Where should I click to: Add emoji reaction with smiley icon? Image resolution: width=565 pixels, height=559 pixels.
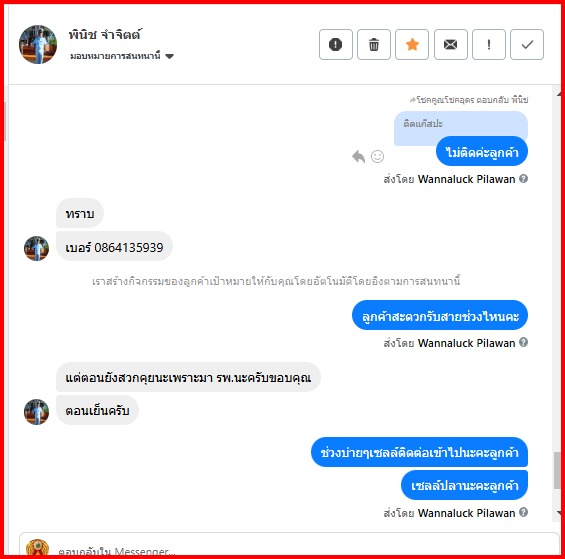(x=377, y=156)
